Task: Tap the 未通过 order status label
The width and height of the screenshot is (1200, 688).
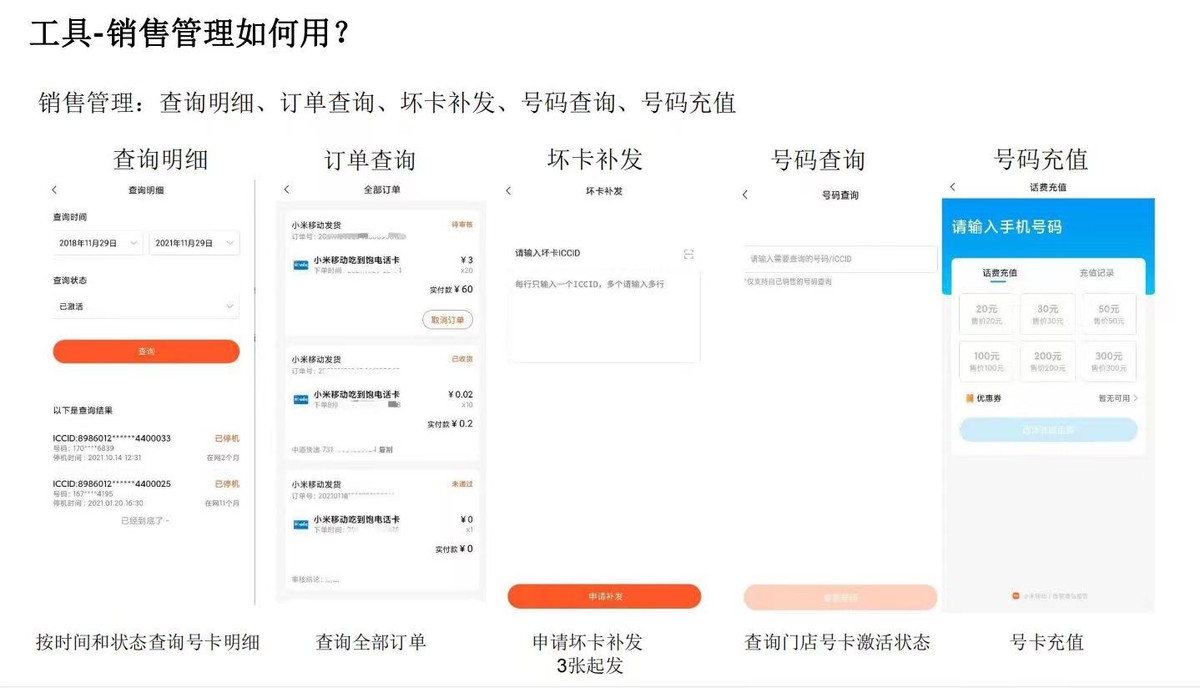Action: click(462, 484)
